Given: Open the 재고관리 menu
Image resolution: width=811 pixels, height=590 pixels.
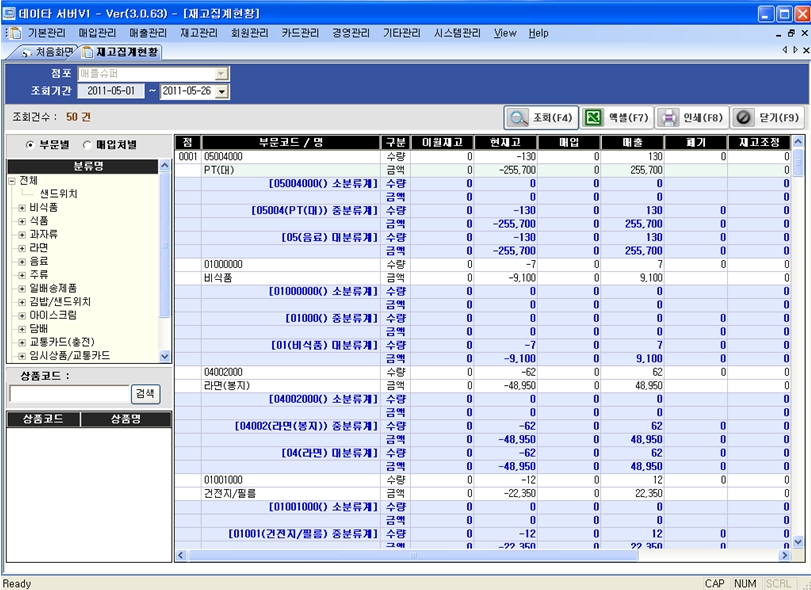Looking at the screenshot, I should click(x=200, y=33).
